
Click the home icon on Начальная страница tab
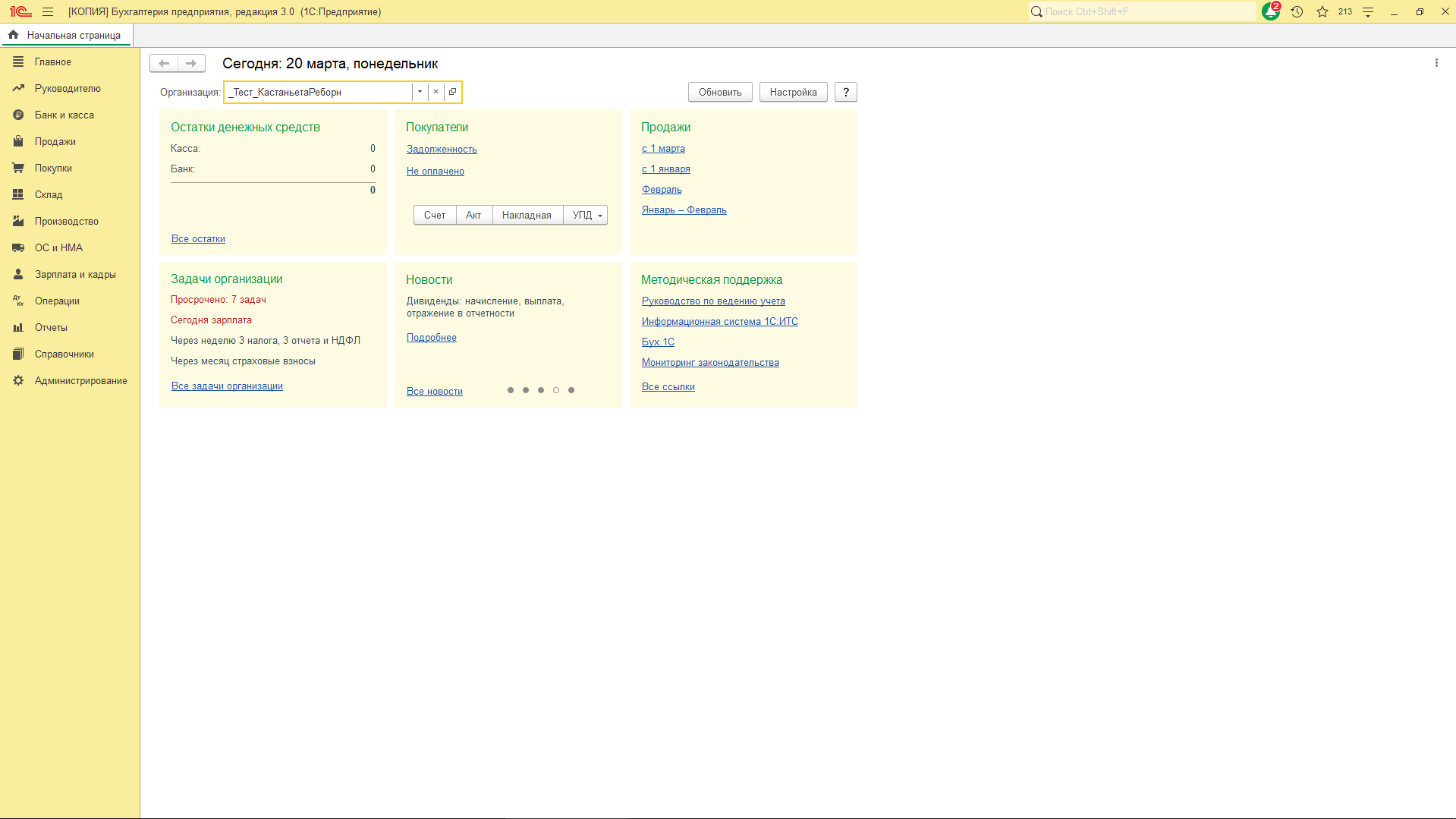[x=14, y=35]
